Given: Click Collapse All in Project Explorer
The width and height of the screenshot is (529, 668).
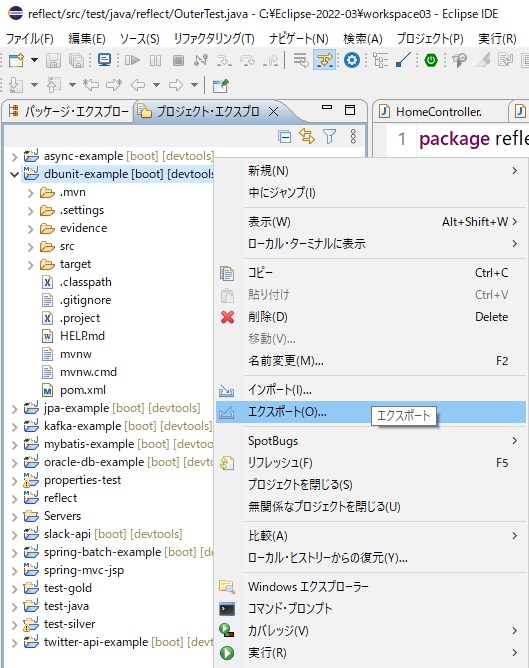Looking at the screenshot, I should pyautogui.click(x=285, y=137).
